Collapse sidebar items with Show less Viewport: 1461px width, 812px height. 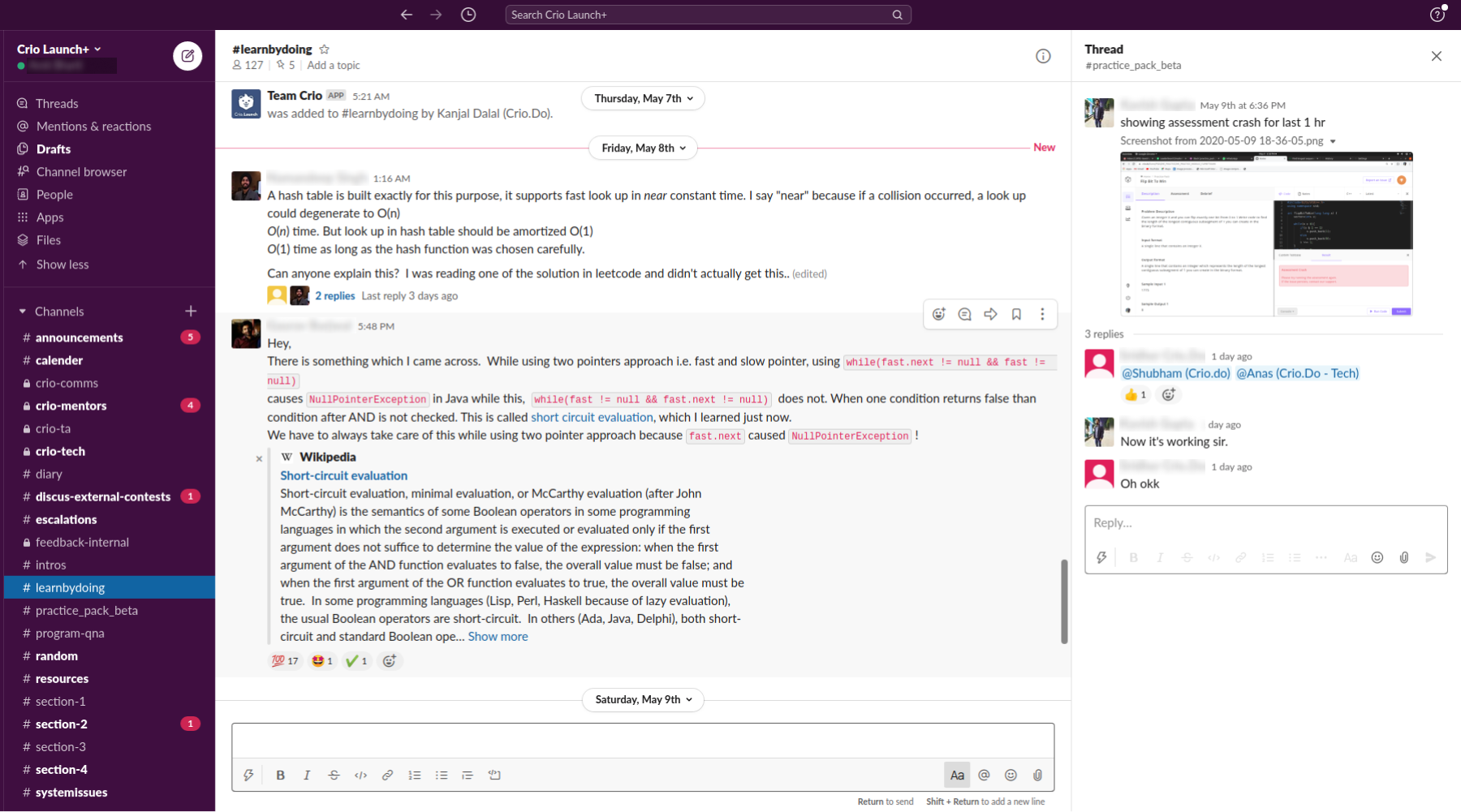(x=62, y=264)
